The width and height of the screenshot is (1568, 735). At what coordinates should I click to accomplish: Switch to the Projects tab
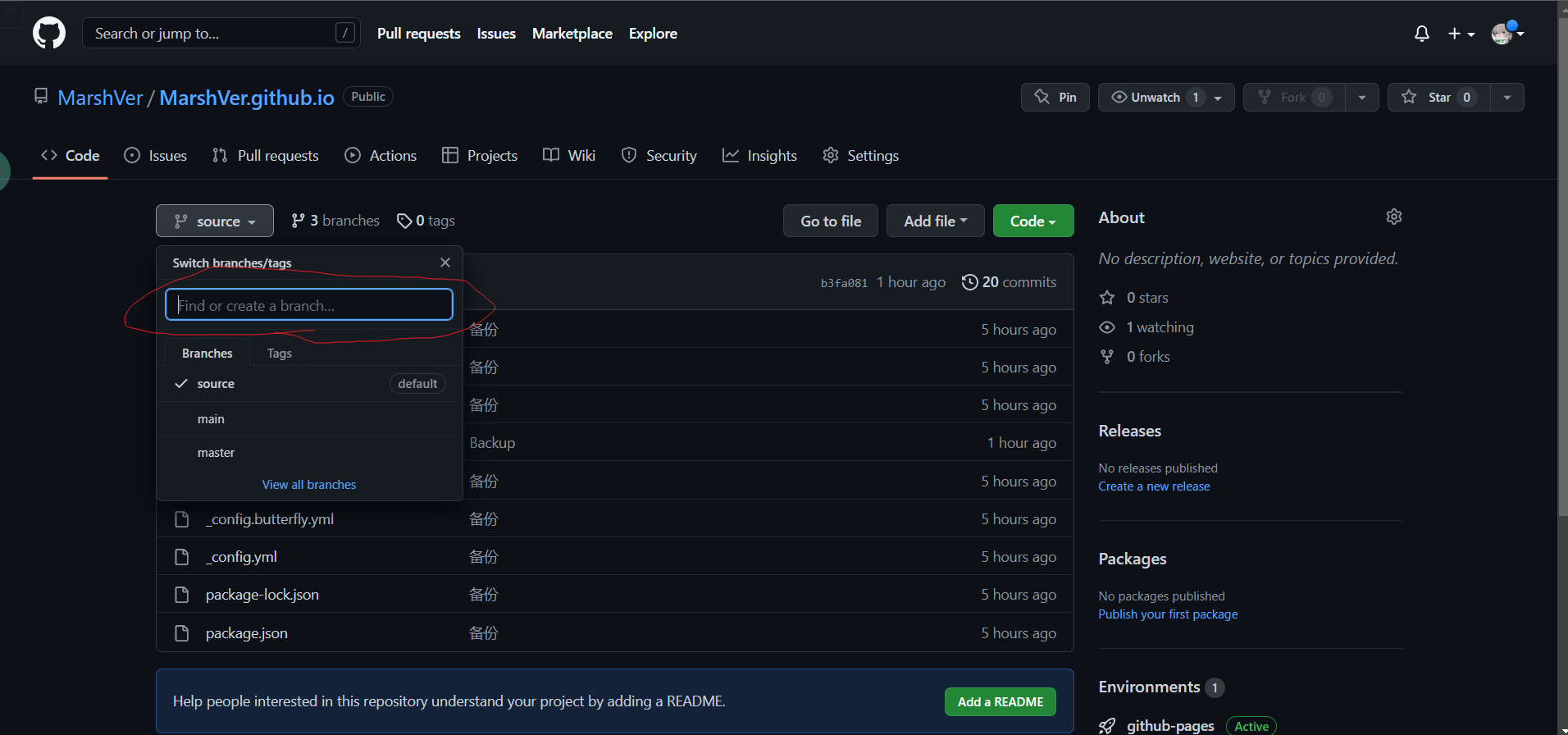(480, 156)
